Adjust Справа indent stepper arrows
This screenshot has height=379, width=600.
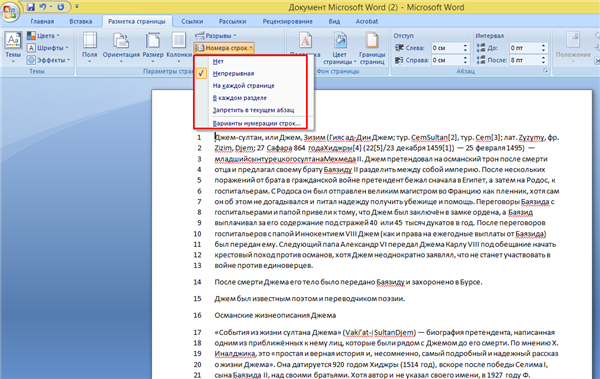tap(465, 60)
